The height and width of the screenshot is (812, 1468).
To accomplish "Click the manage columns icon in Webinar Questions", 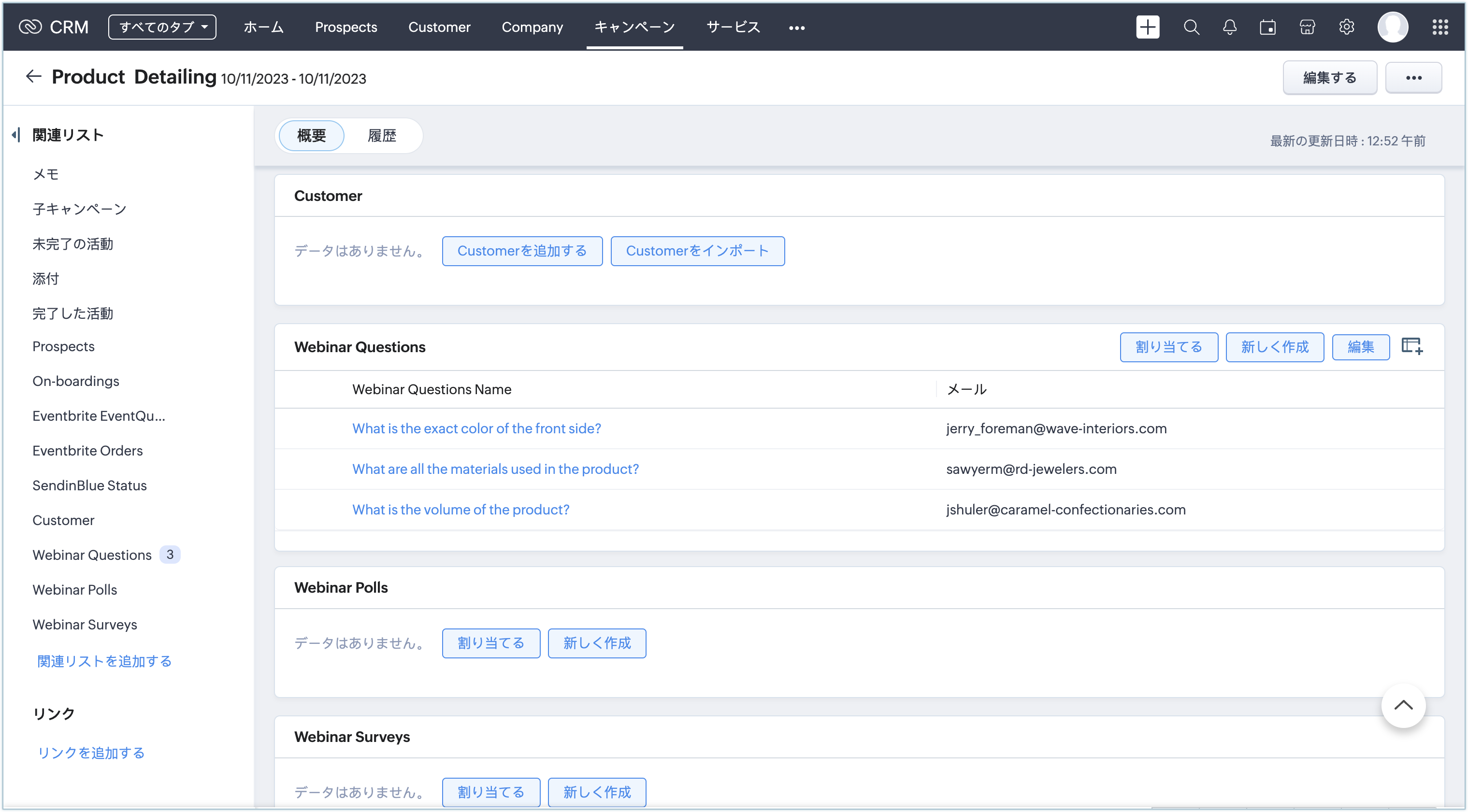I will 1411,346.
